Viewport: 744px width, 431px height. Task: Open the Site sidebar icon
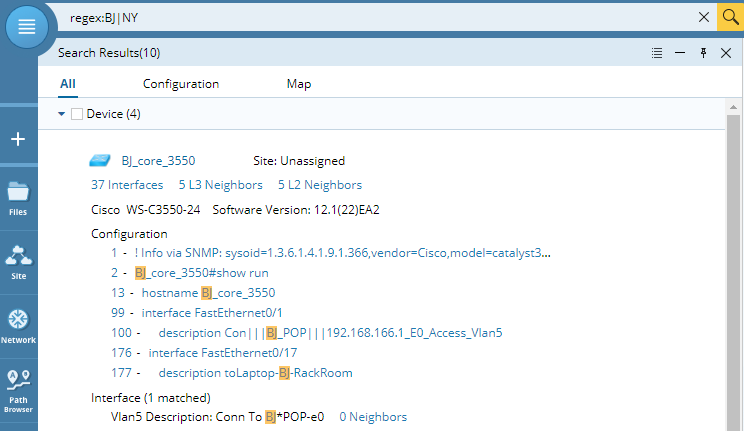point(19,262)
